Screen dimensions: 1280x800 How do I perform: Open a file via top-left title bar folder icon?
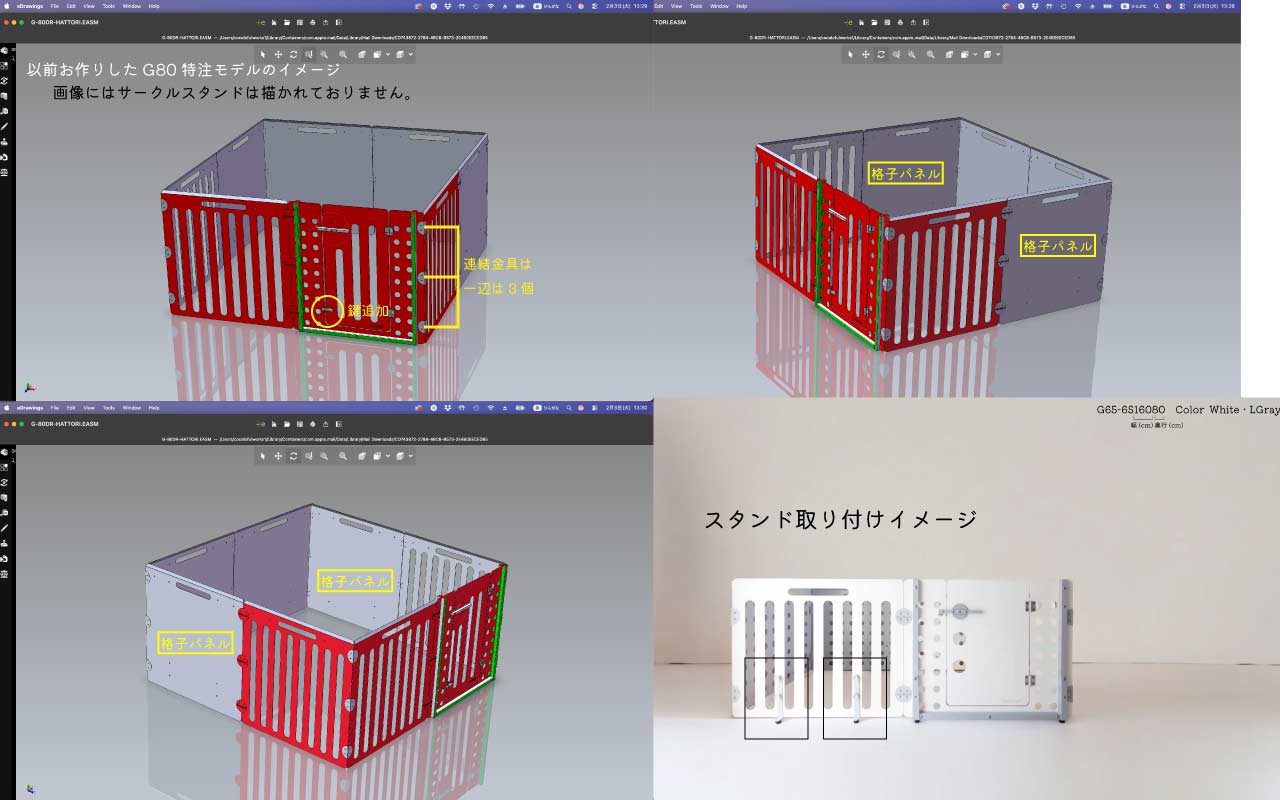(x=286, y=21)
